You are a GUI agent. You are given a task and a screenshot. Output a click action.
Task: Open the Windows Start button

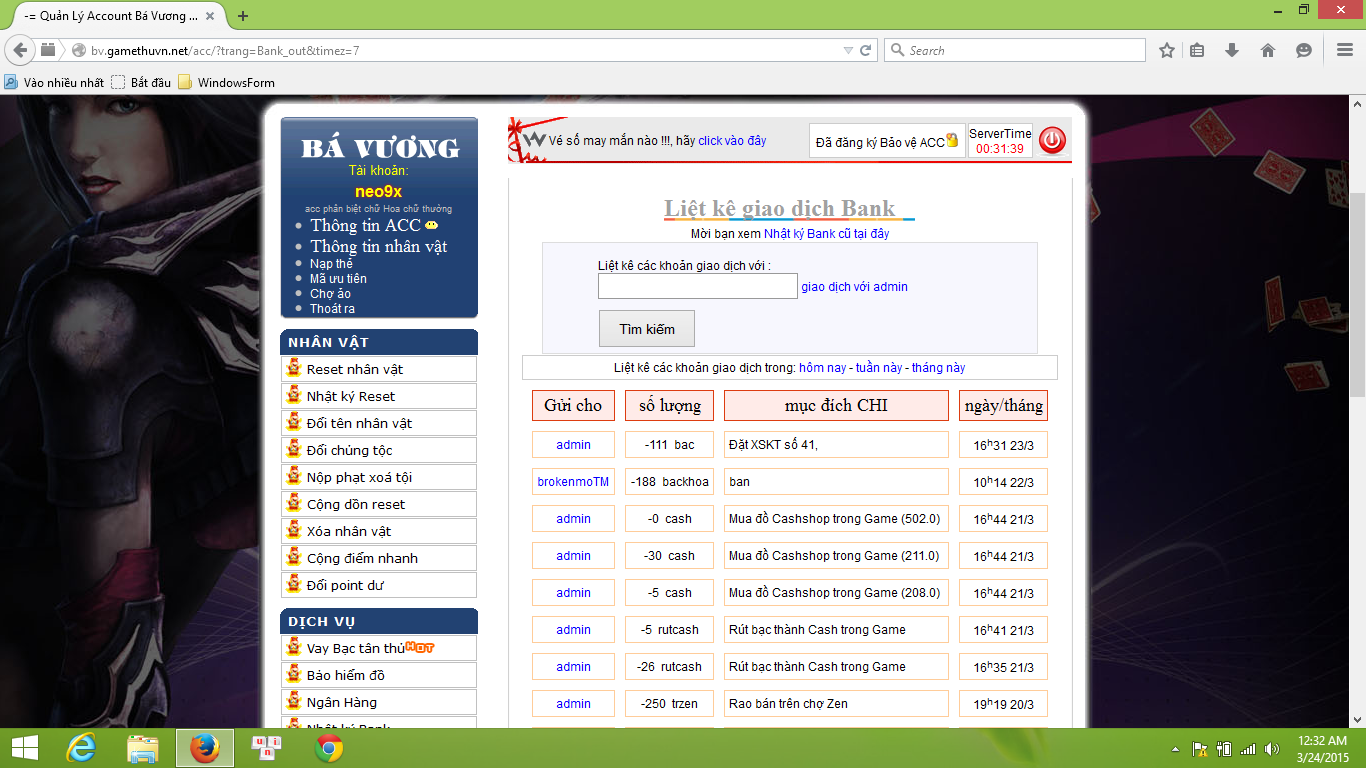[25, 748]
